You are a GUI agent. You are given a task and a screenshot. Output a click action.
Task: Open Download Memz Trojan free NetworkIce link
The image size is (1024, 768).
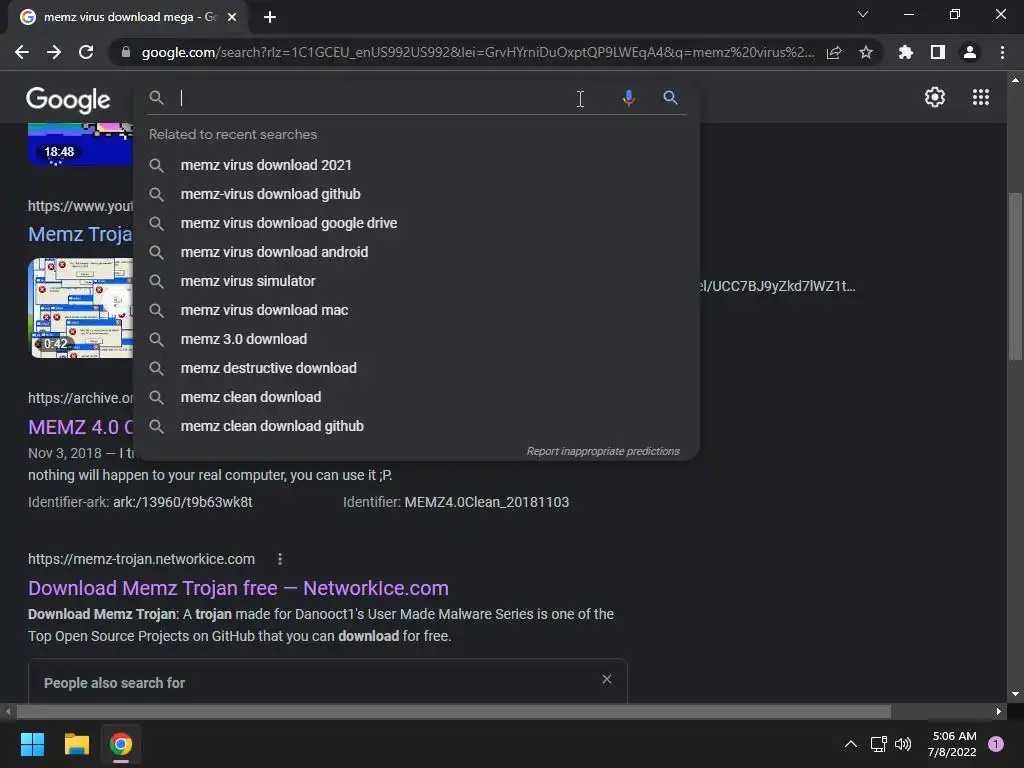click(238, 588)
